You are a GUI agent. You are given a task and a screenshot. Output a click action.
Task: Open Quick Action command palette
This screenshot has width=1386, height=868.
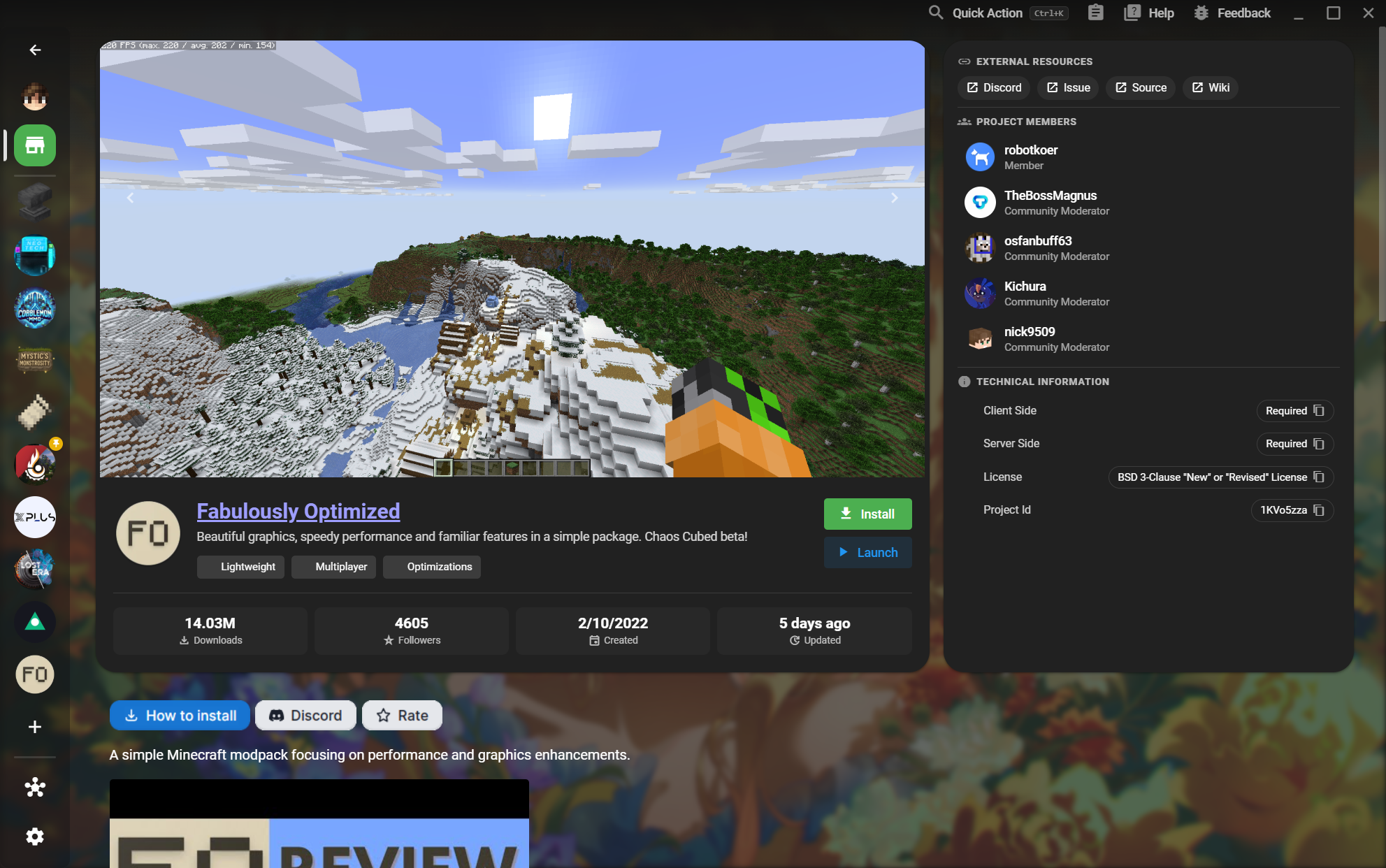pos(998,13)
